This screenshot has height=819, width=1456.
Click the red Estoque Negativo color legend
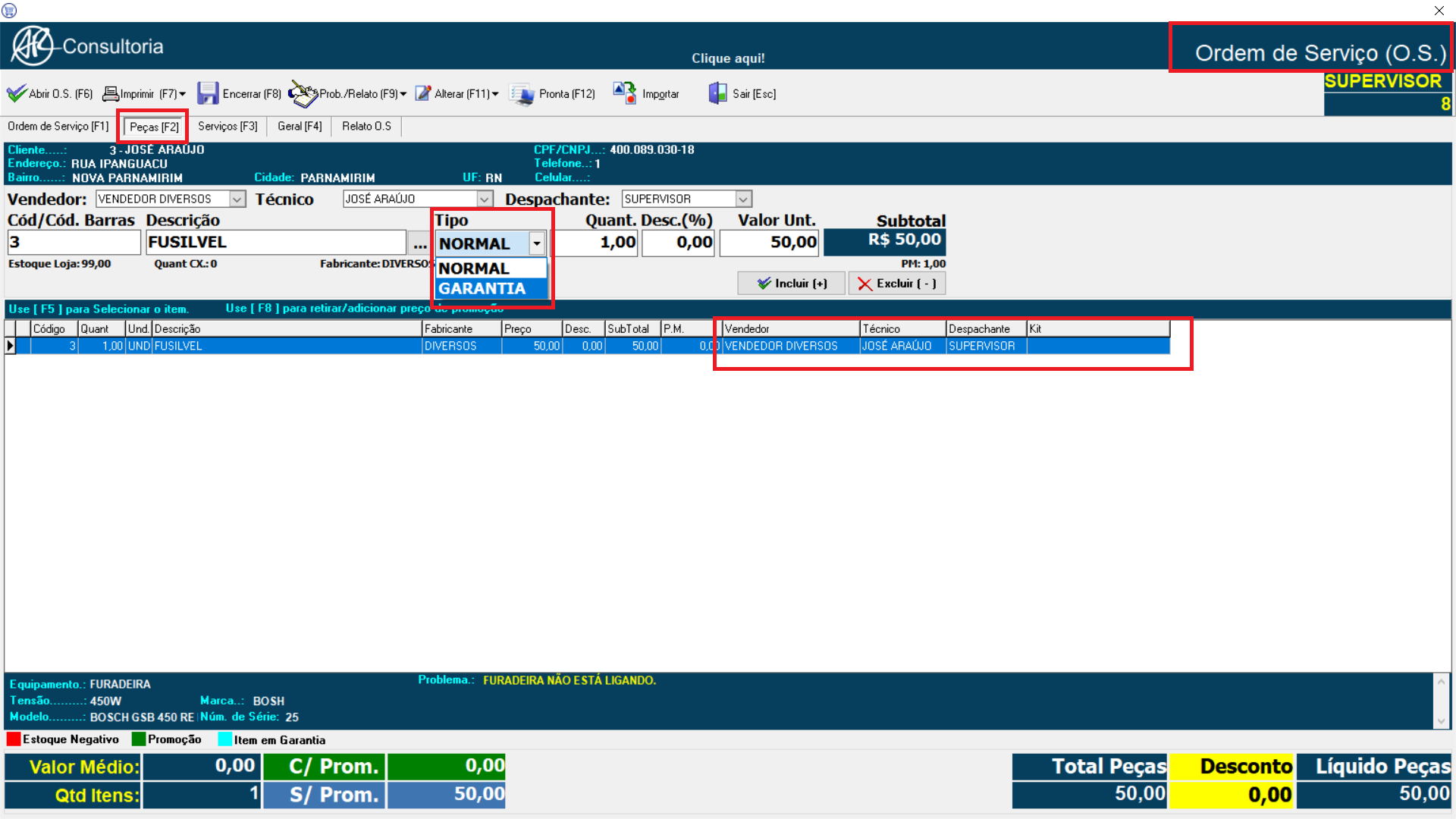tap(14, 739)
